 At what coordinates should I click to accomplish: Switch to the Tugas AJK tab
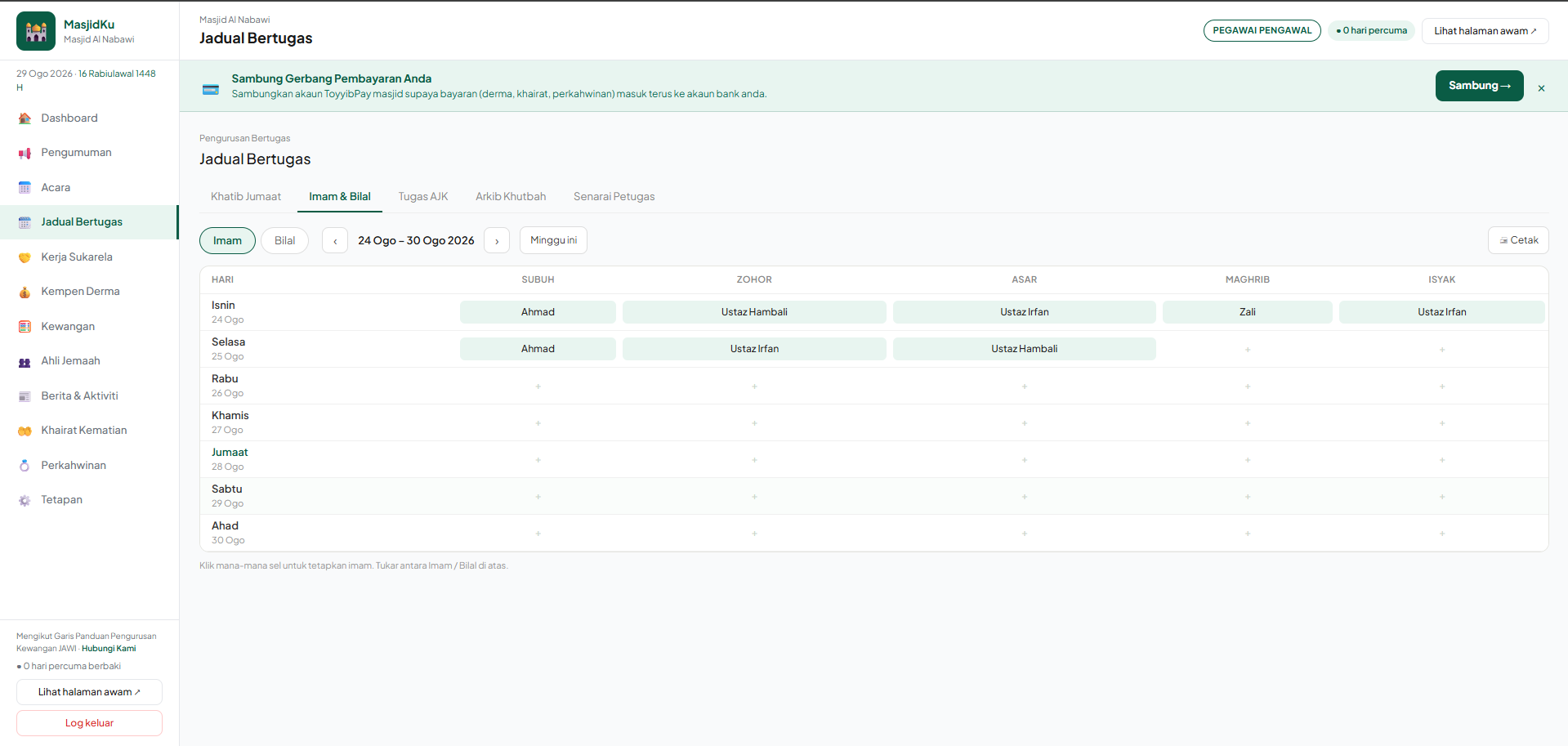[x=423, y=197]
